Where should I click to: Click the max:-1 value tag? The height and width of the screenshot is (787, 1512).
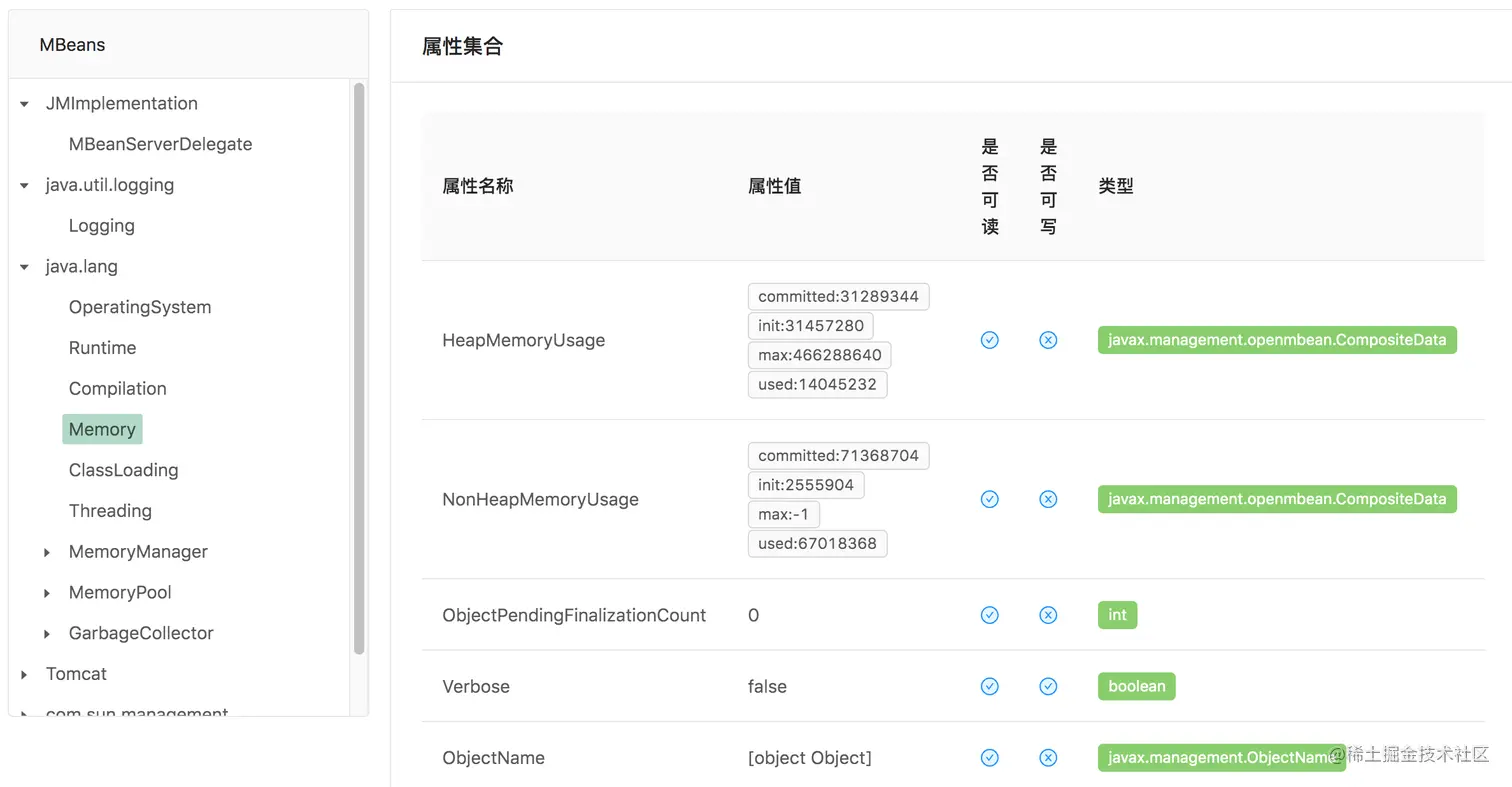[783, 514]
